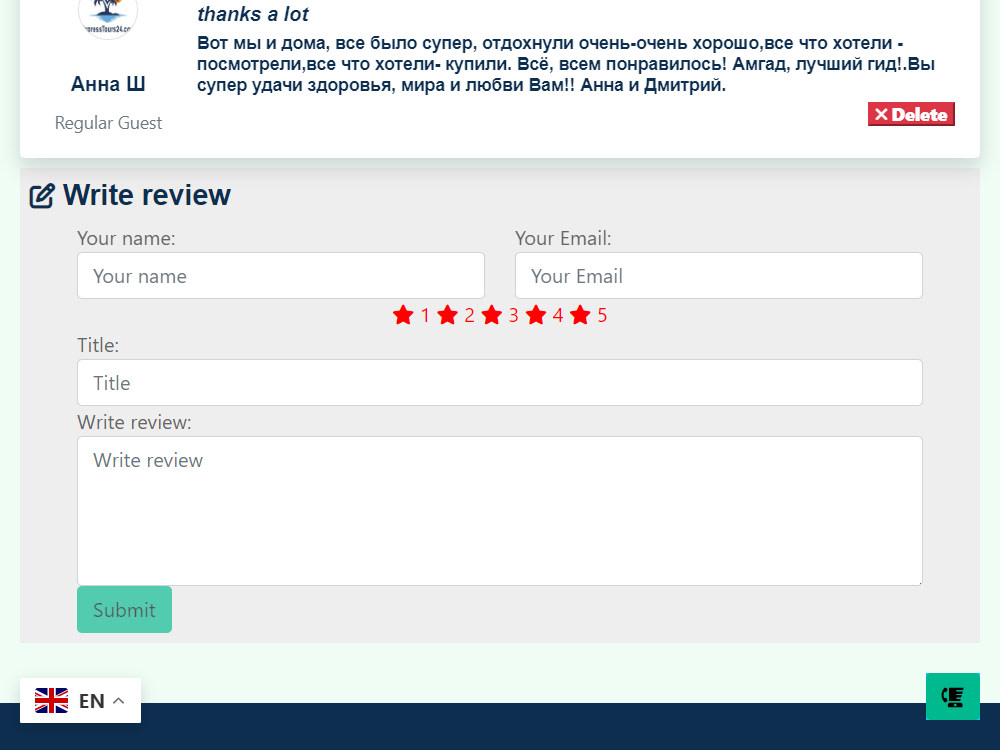Delete the review by Анна Ш

(911, 114)
